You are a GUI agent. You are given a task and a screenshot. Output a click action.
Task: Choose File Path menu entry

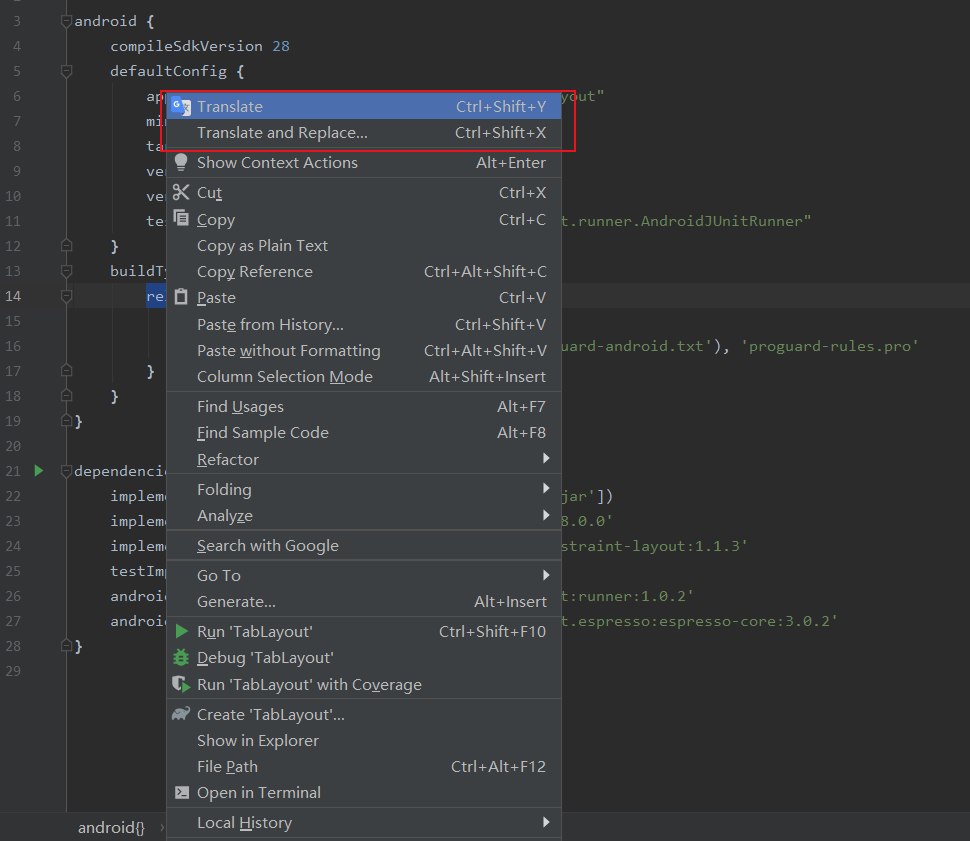click(364, 767)
